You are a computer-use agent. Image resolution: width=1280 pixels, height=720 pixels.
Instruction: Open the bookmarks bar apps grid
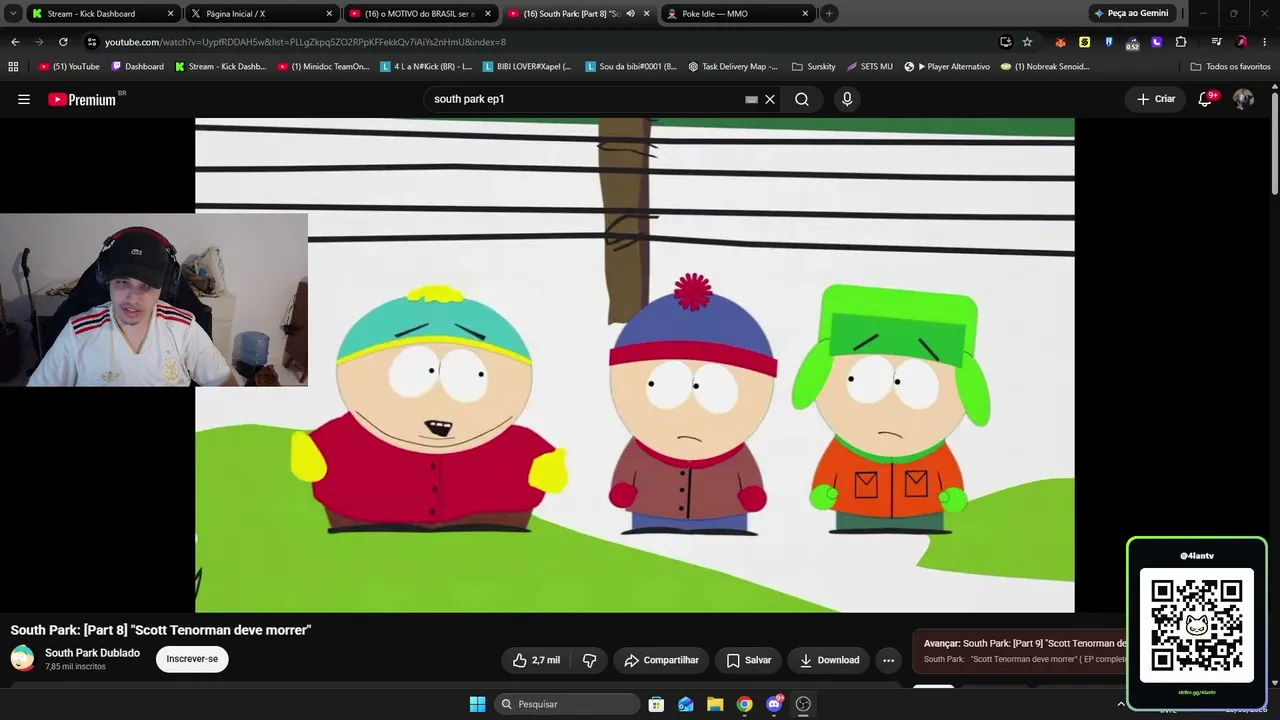click(x=13, y=67)
